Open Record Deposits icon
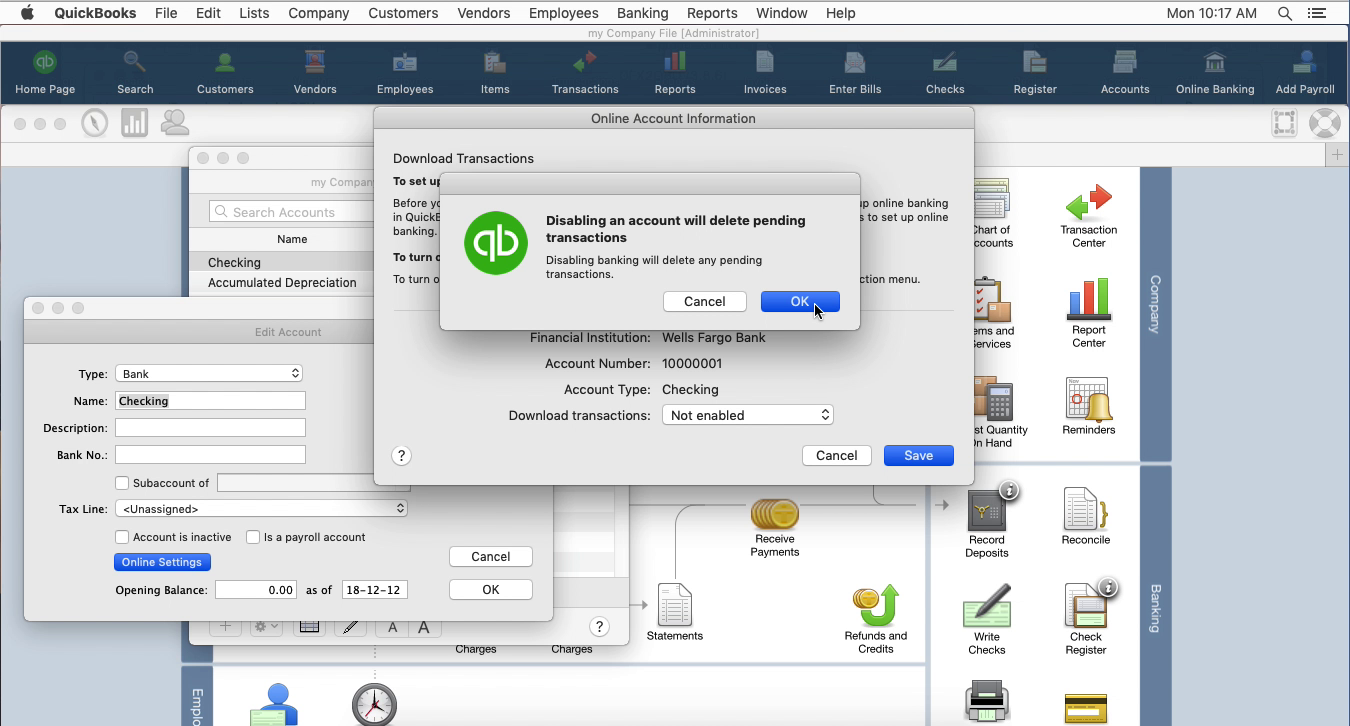 987,522
